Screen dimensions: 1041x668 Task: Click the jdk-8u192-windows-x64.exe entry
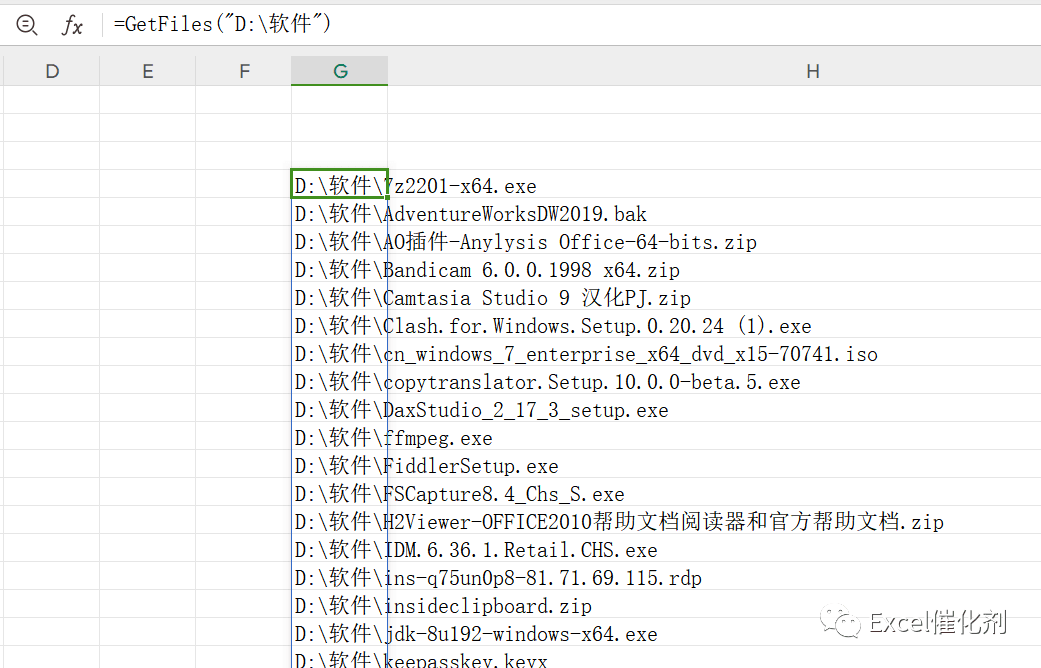click(476, 633)
